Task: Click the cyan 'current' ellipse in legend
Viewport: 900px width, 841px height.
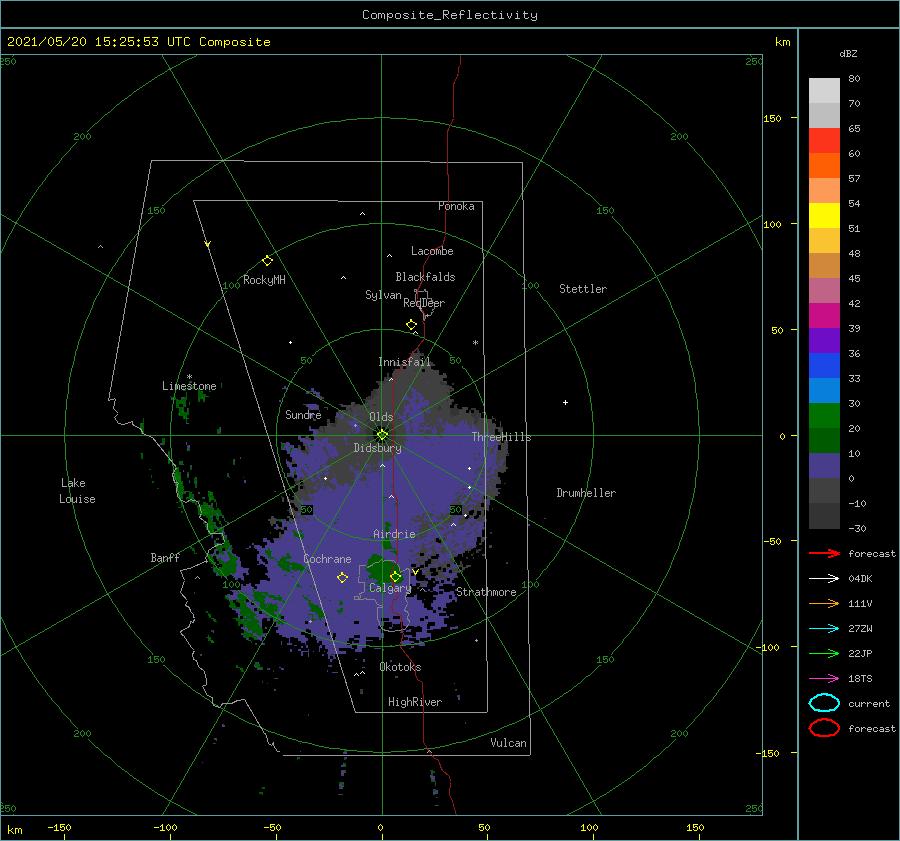Action: coord(824,703)
